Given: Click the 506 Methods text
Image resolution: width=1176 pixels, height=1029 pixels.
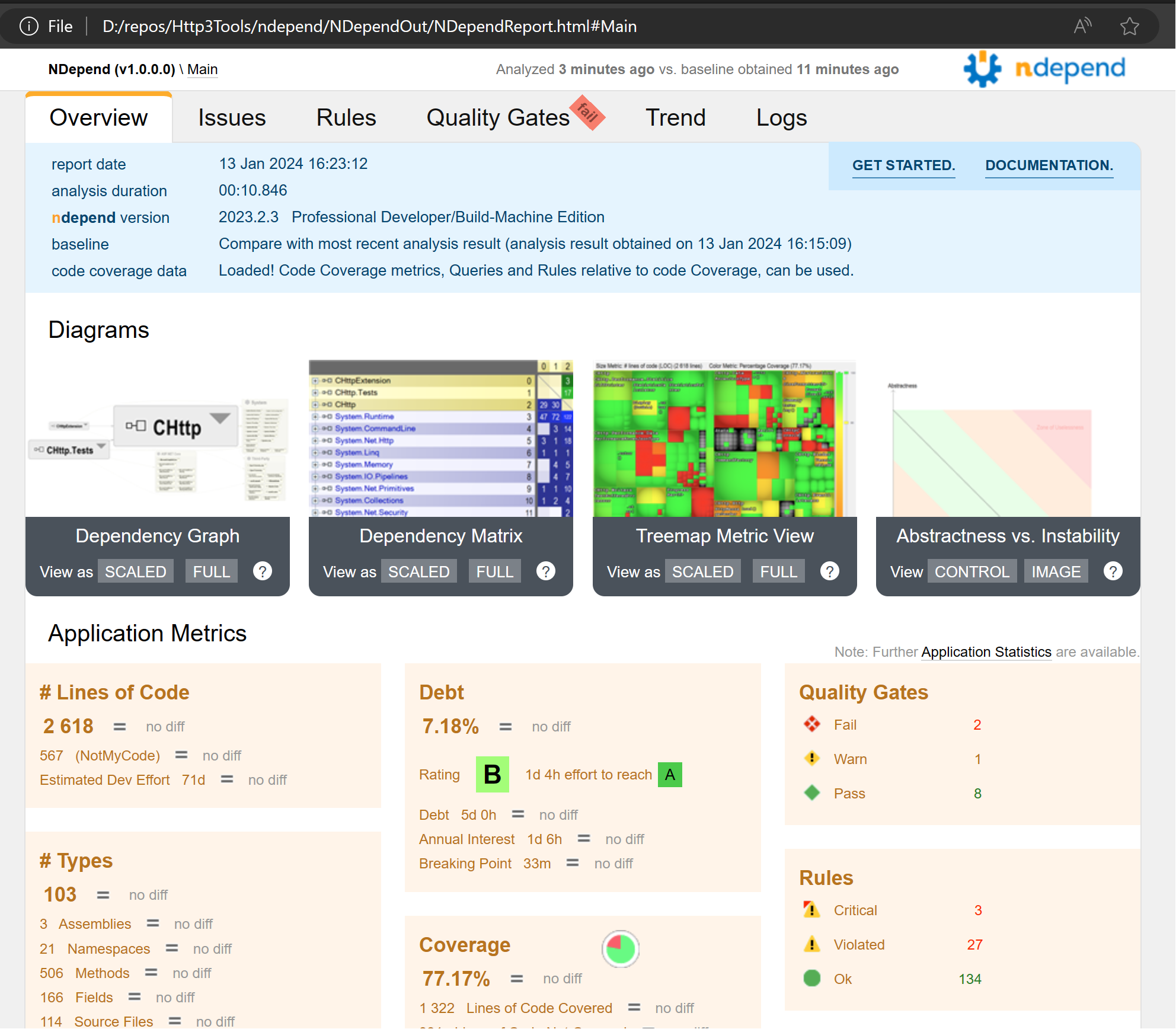Looking at the screenshot, I should pyautogui.click(x=84, y=973).
